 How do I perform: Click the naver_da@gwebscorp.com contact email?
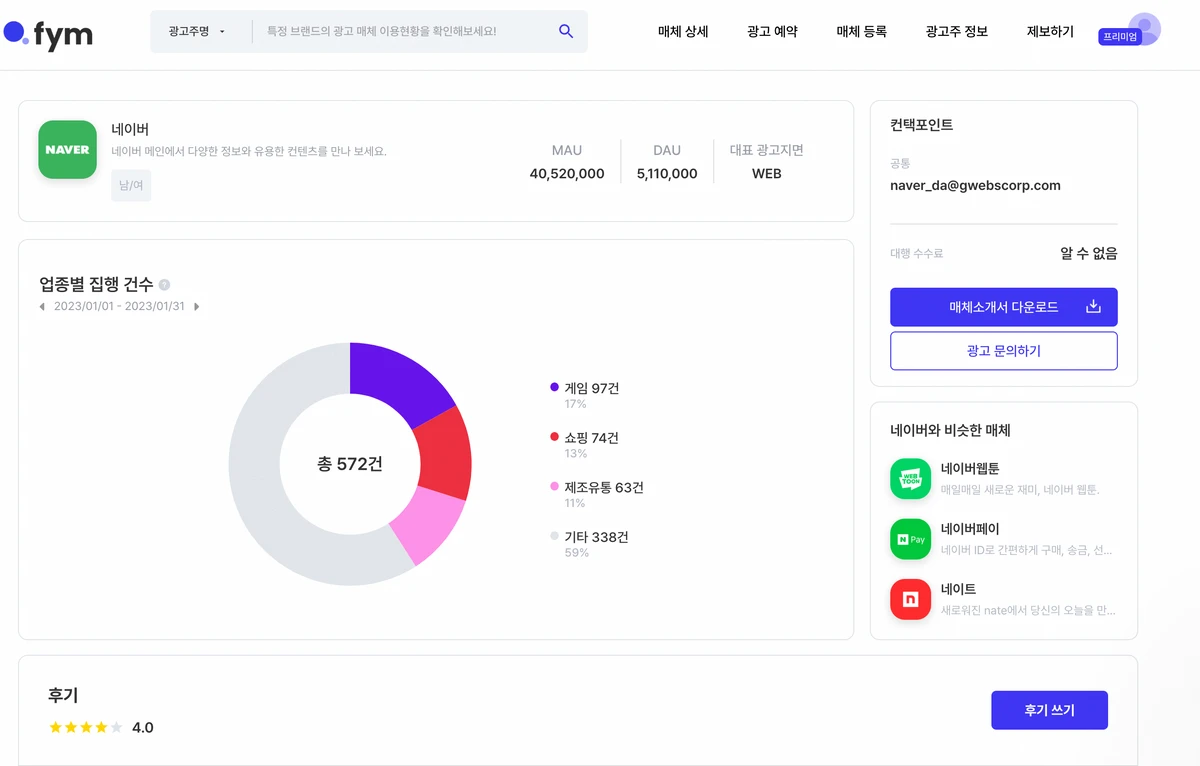pyautogui.click(x=975, y=186)
